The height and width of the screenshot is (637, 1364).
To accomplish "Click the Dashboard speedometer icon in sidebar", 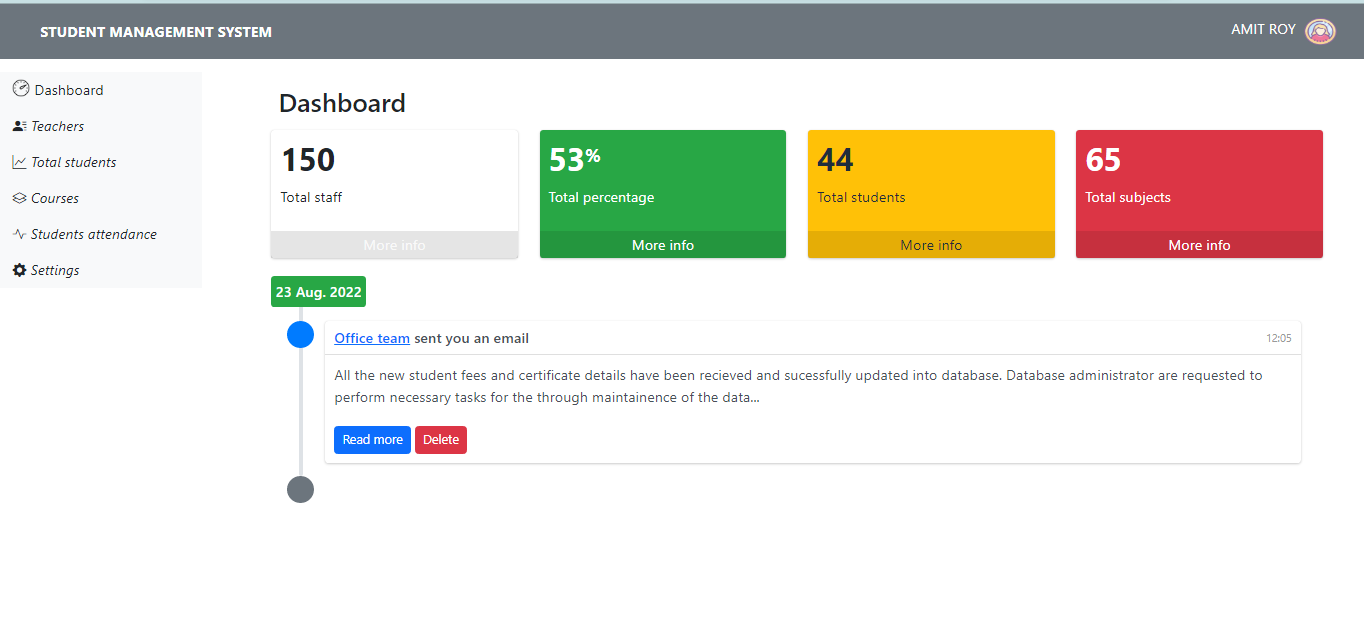I will pyautogui.click(x=21, y=89).
